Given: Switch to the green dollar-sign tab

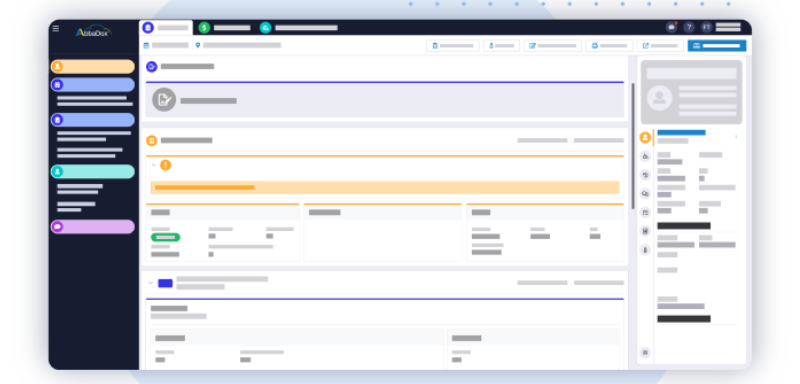Looking at the screenshot, I should coord(225,28).
